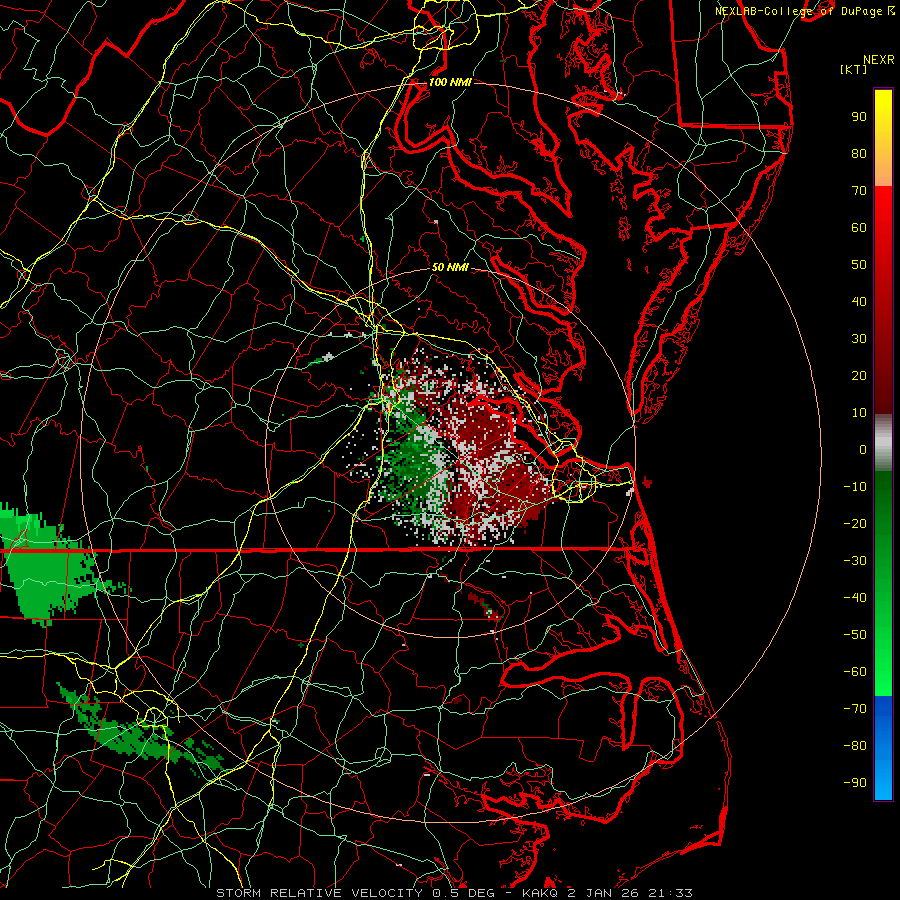Click the positive 40 scale value

click(859, 301)
